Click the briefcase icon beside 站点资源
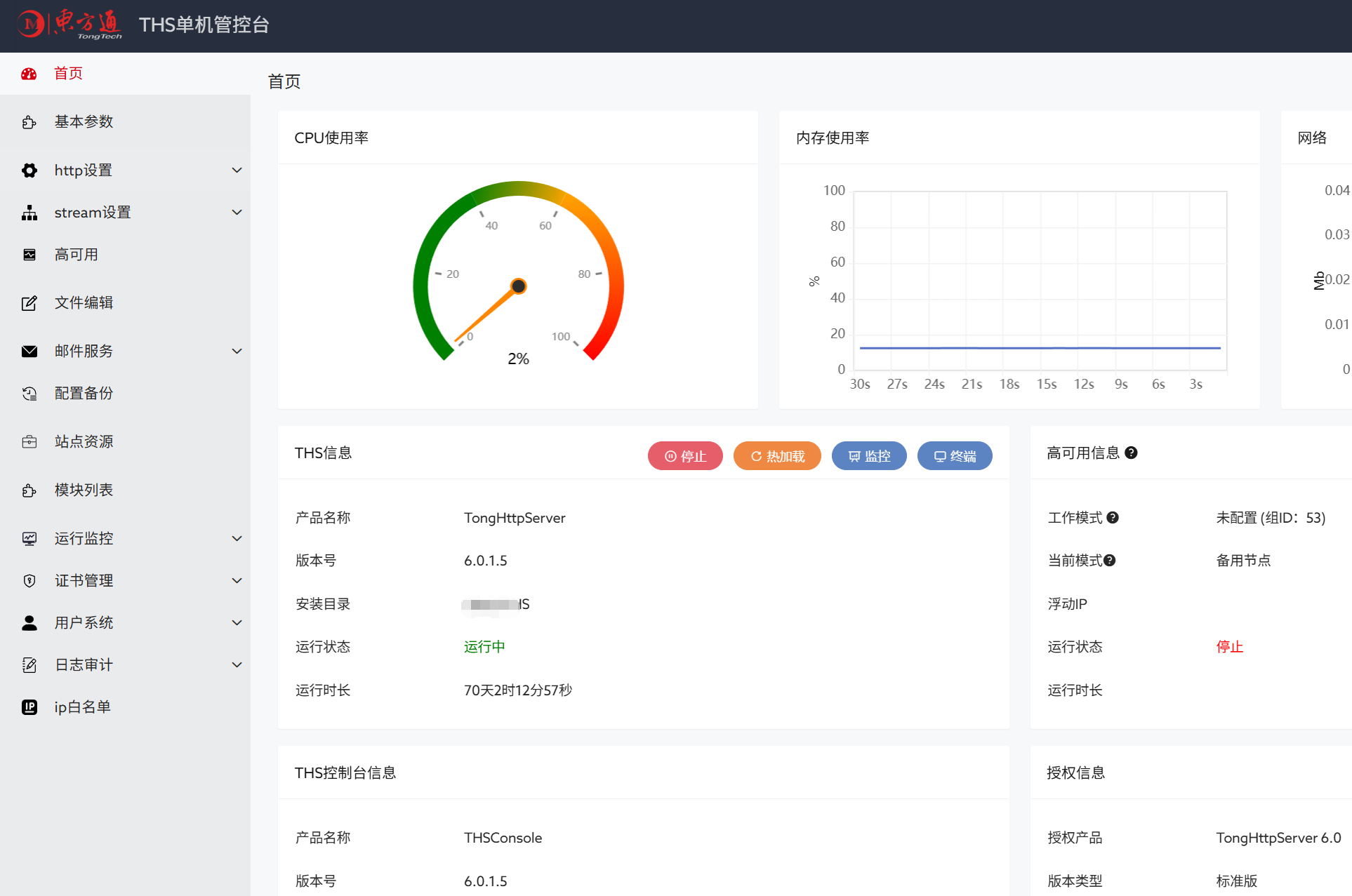 click(x=29, y=442)
